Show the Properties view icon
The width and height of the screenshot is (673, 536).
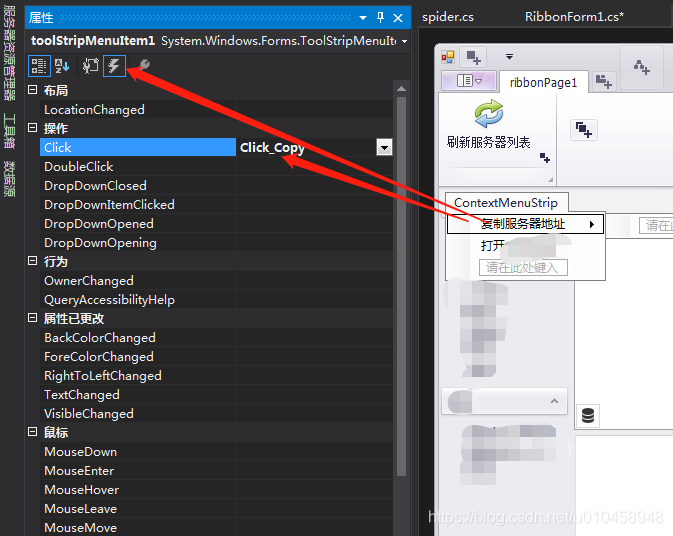point(90,66)
